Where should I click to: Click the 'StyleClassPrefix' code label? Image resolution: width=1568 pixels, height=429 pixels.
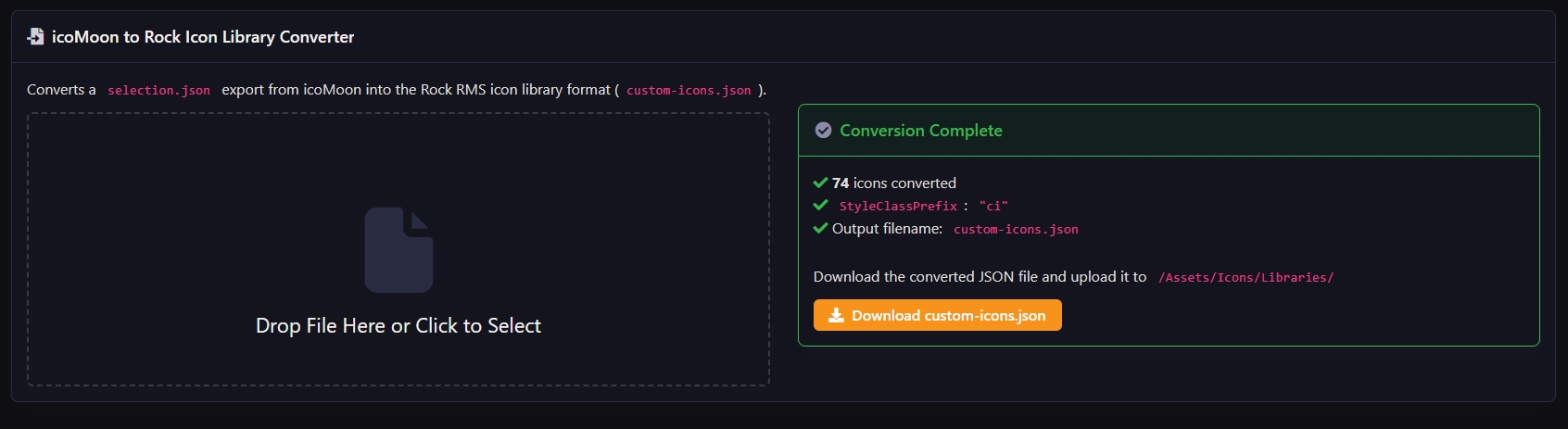pos(898,206)
